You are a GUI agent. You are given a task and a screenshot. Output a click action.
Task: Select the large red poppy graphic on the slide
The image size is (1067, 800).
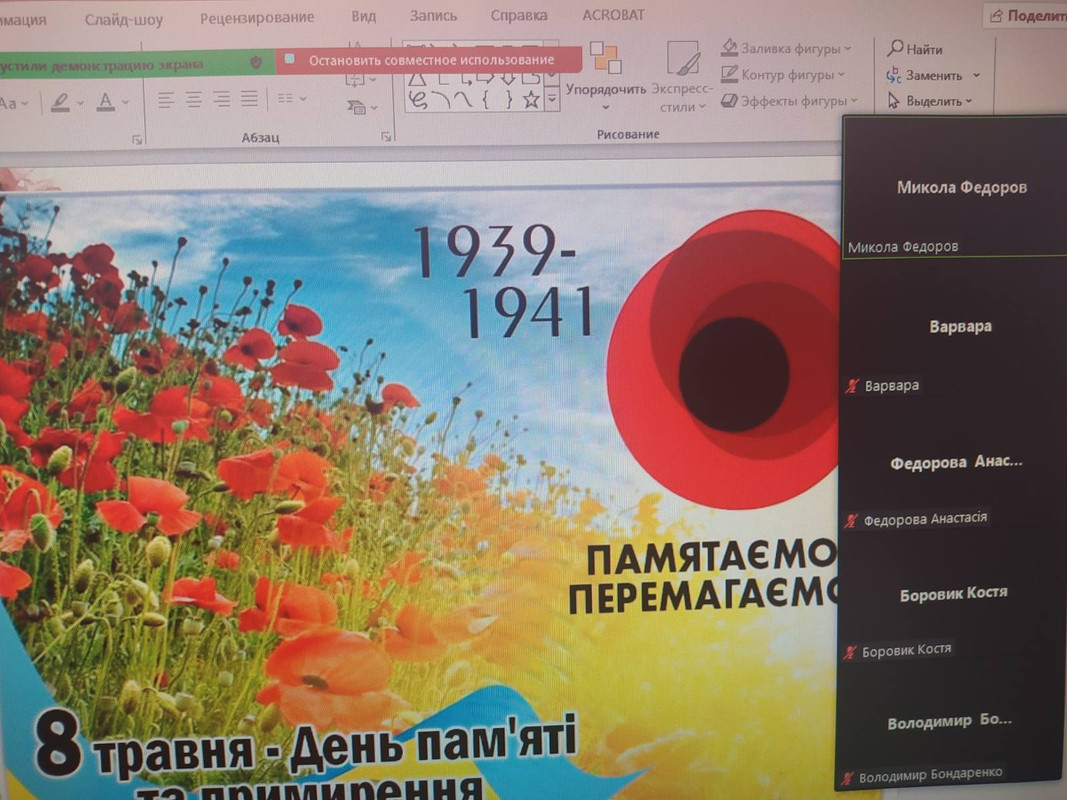click(723, 359)
